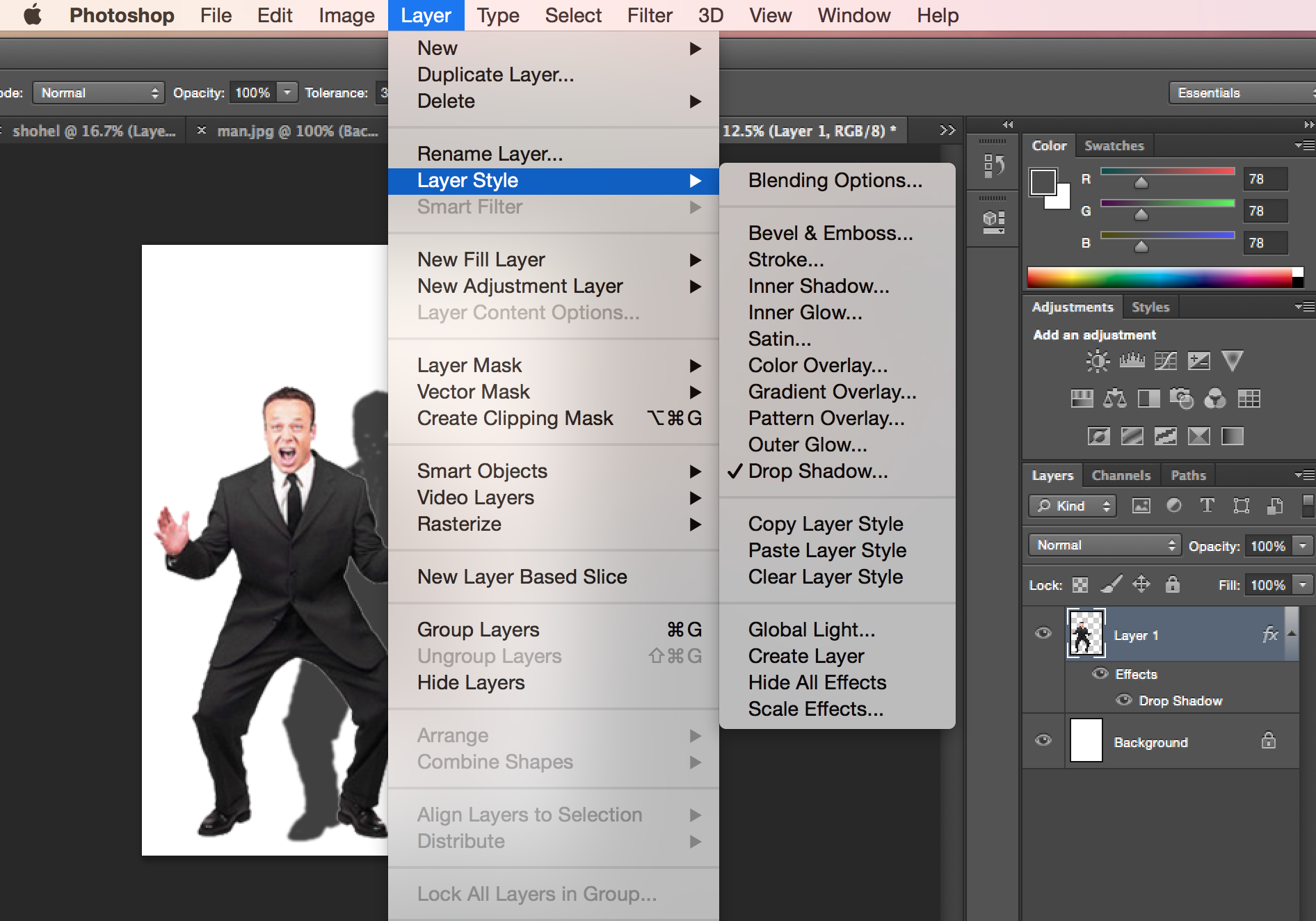Screen dimensions: 1316x921
Task: Click the Layer 1 thumbnail
Action: [1085, 633]
